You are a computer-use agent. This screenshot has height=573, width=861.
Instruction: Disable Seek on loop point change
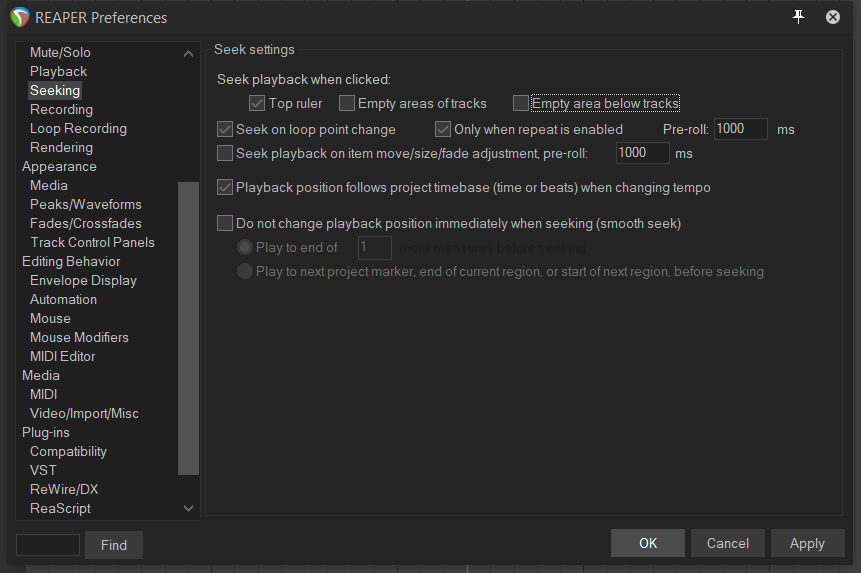point(225,129)
